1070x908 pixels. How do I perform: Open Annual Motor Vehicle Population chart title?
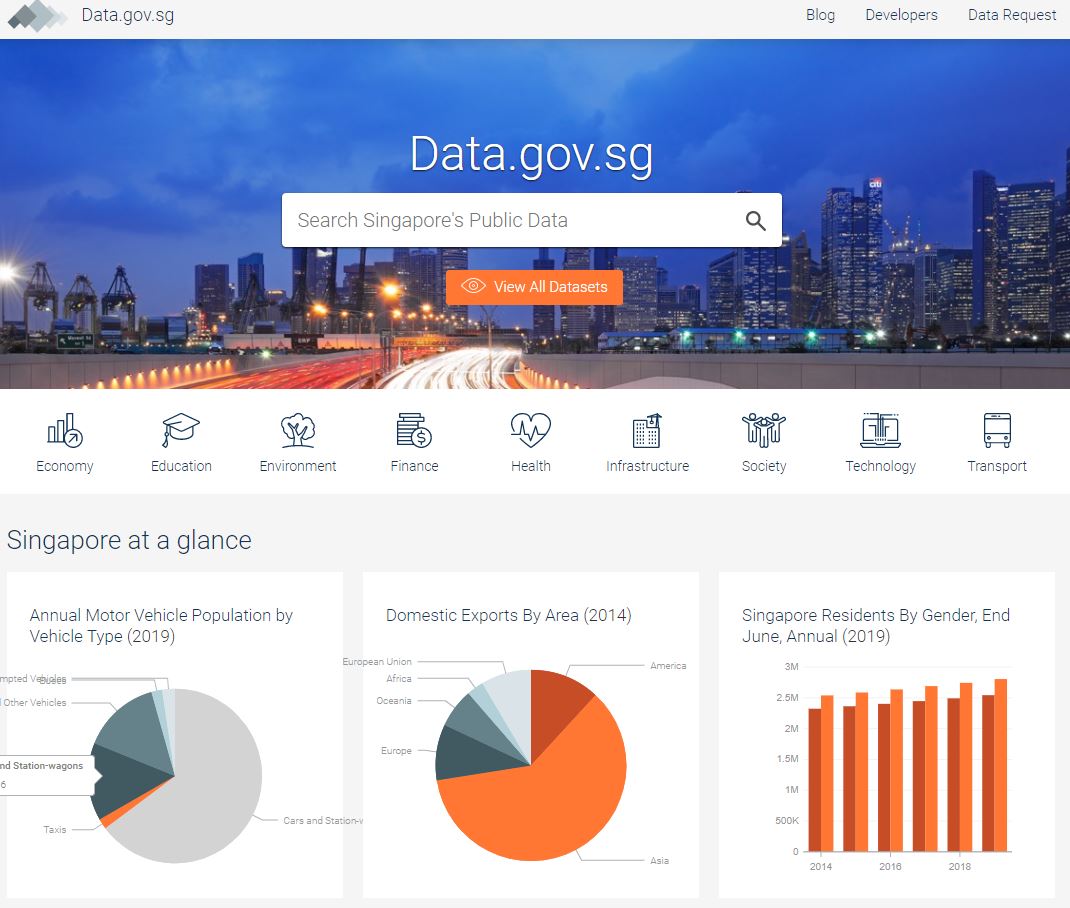click(161, 626)
